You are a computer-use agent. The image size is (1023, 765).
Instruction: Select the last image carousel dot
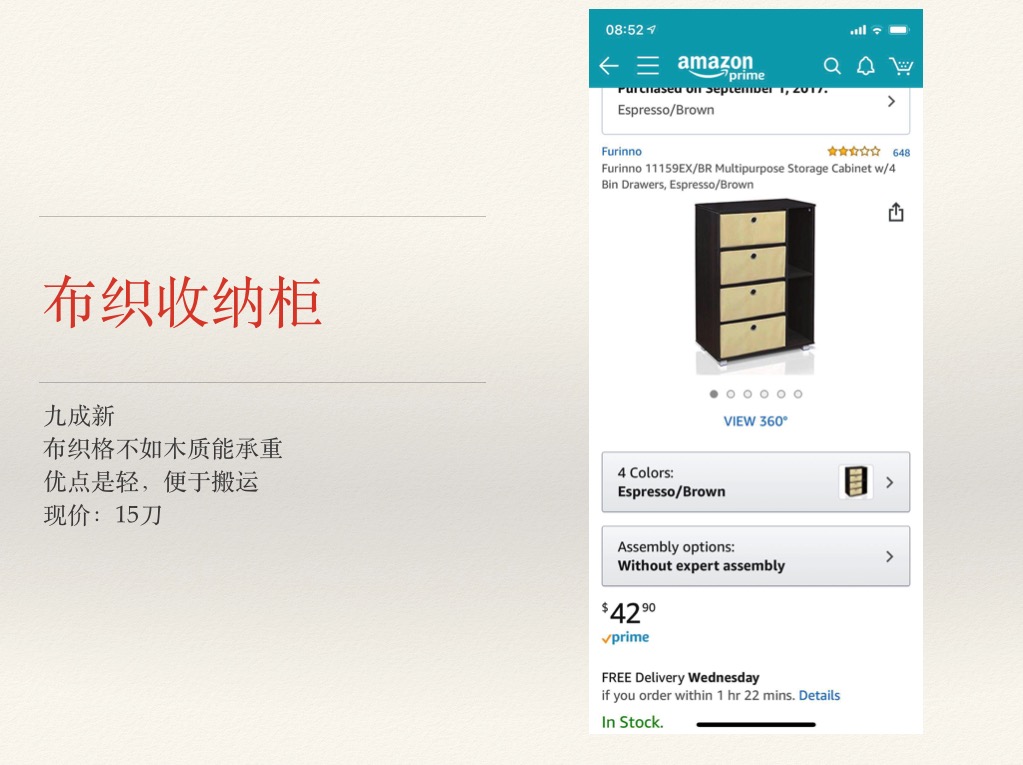click(798, 394)
